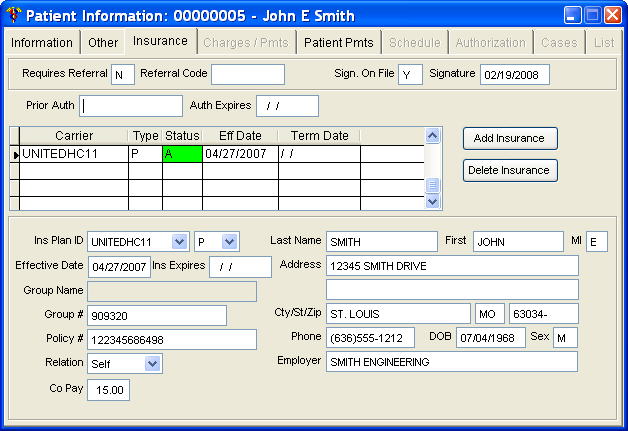
Task: Click the Sex field
Action: click(565, 338)
